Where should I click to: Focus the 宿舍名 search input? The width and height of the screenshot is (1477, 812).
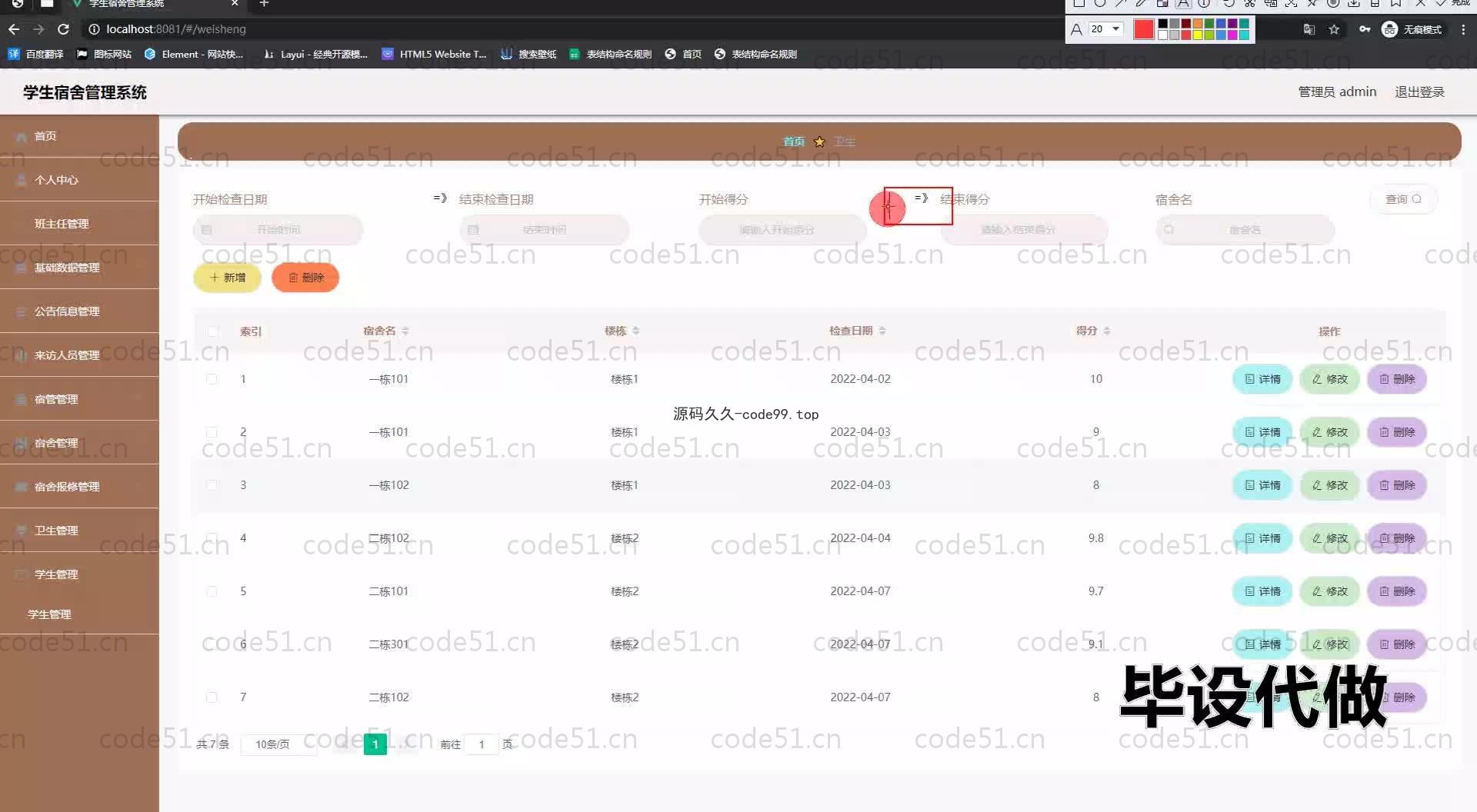click(x=1245, y=230)
